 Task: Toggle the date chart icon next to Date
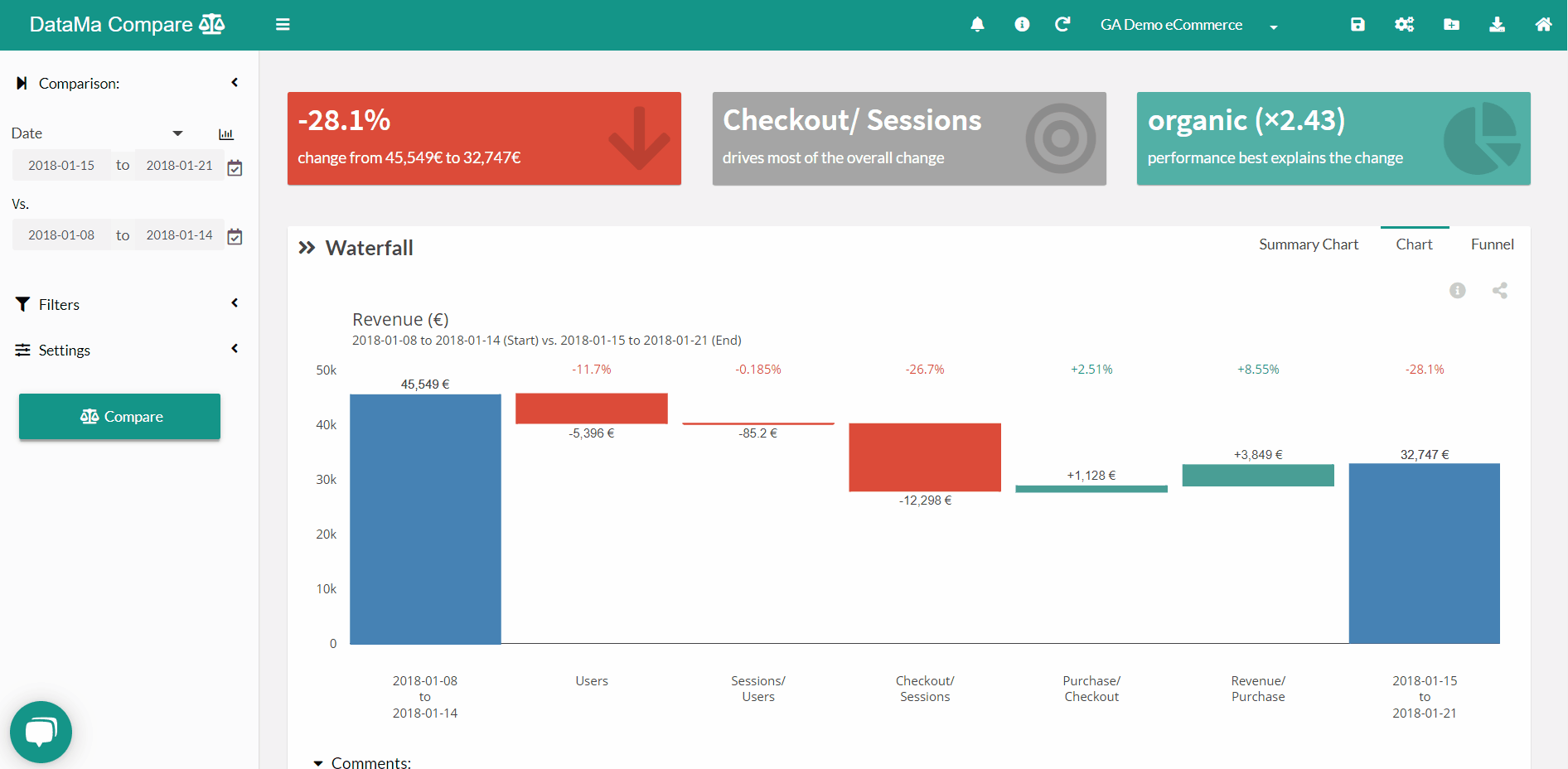[x=225, y=134]
